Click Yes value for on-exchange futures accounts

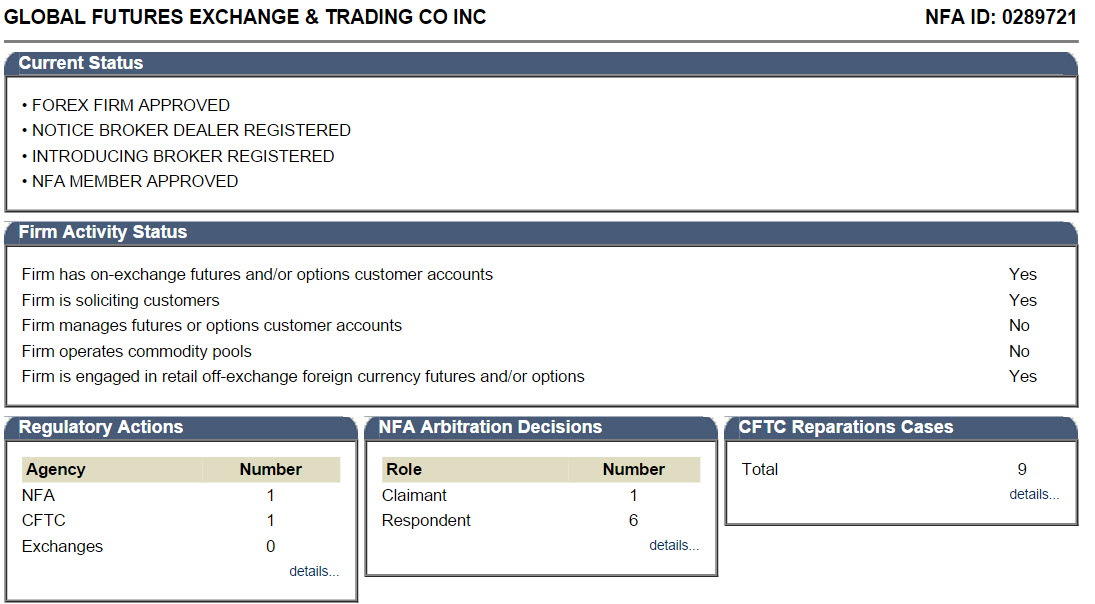click(x=1022, y=274)
